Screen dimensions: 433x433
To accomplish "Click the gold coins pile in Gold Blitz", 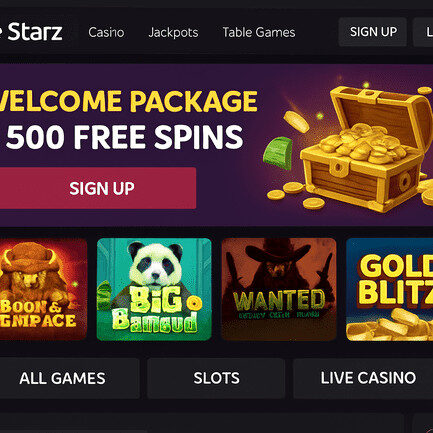I will [x=390, y=324].
